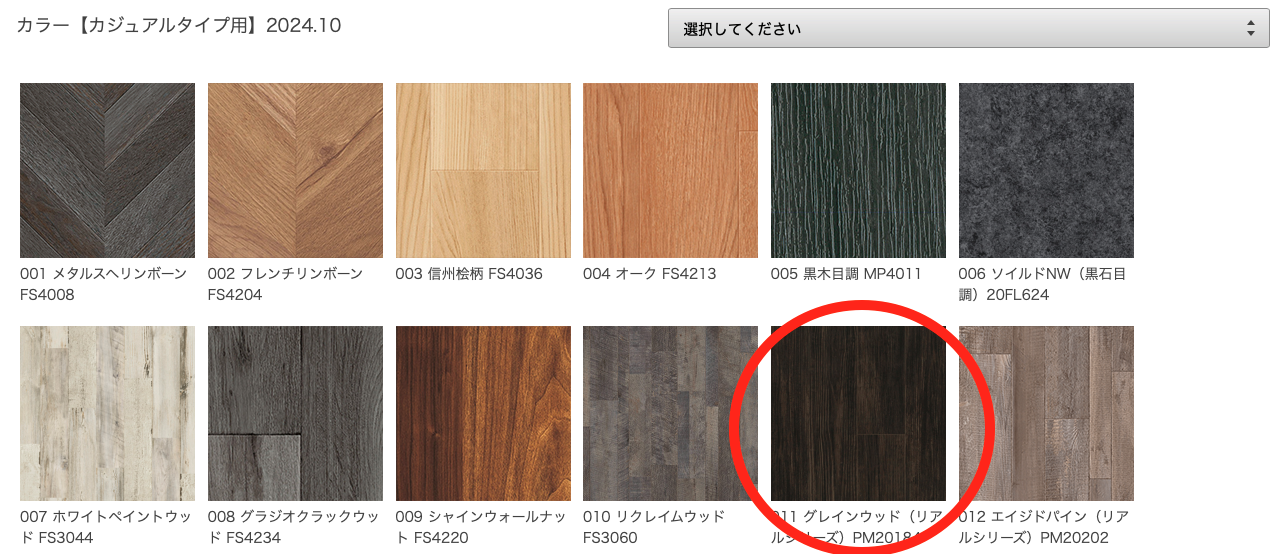Select the 012 エイジドパイン swatch

click(1046, 413)
